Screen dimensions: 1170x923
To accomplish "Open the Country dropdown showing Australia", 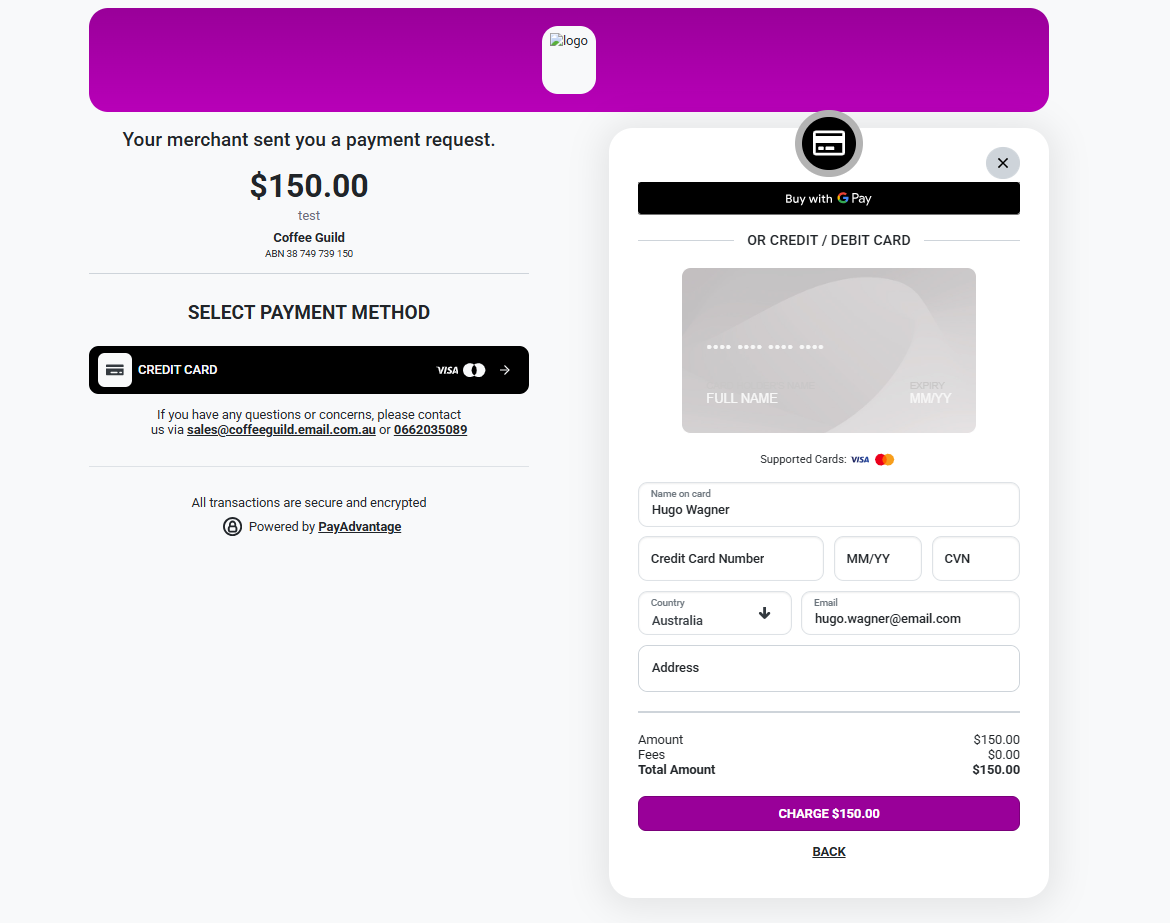I will click(x=714, y=613).
